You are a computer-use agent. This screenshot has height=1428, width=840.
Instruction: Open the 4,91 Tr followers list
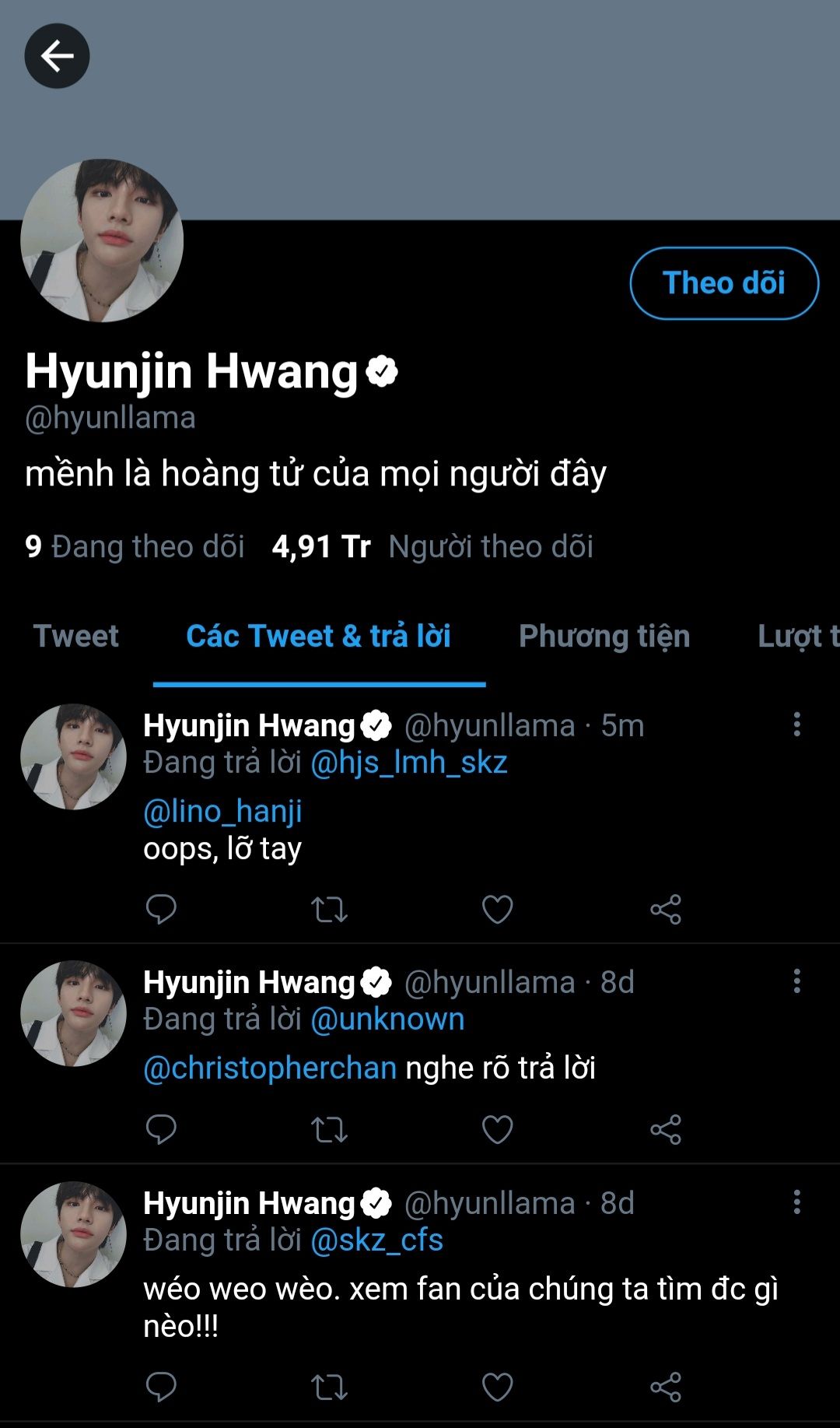pos(432,546)
